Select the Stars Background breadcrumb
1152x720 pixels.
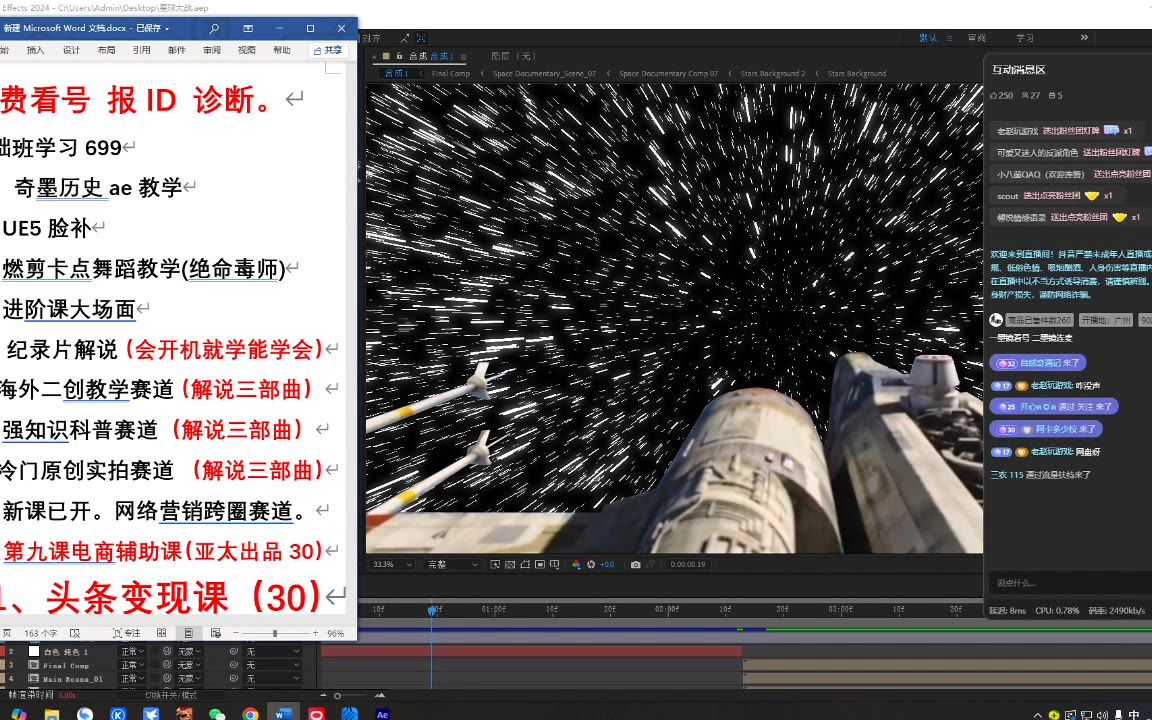(x=857, y=73)
